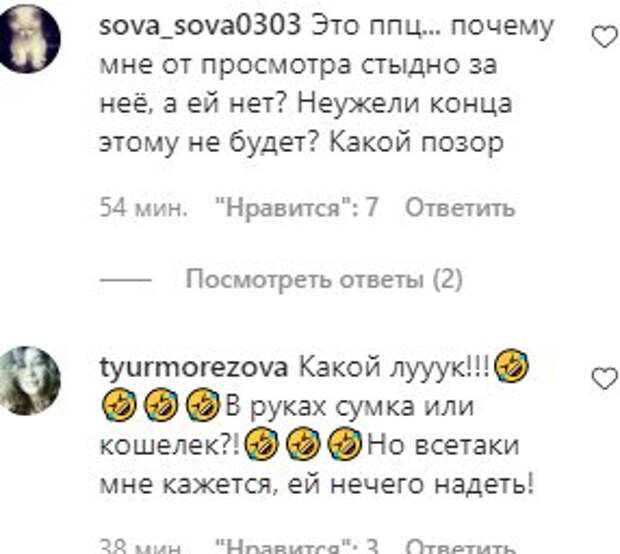Click the text "ей нечего надеть!"
620x554 pixels.
pos(410,485)
